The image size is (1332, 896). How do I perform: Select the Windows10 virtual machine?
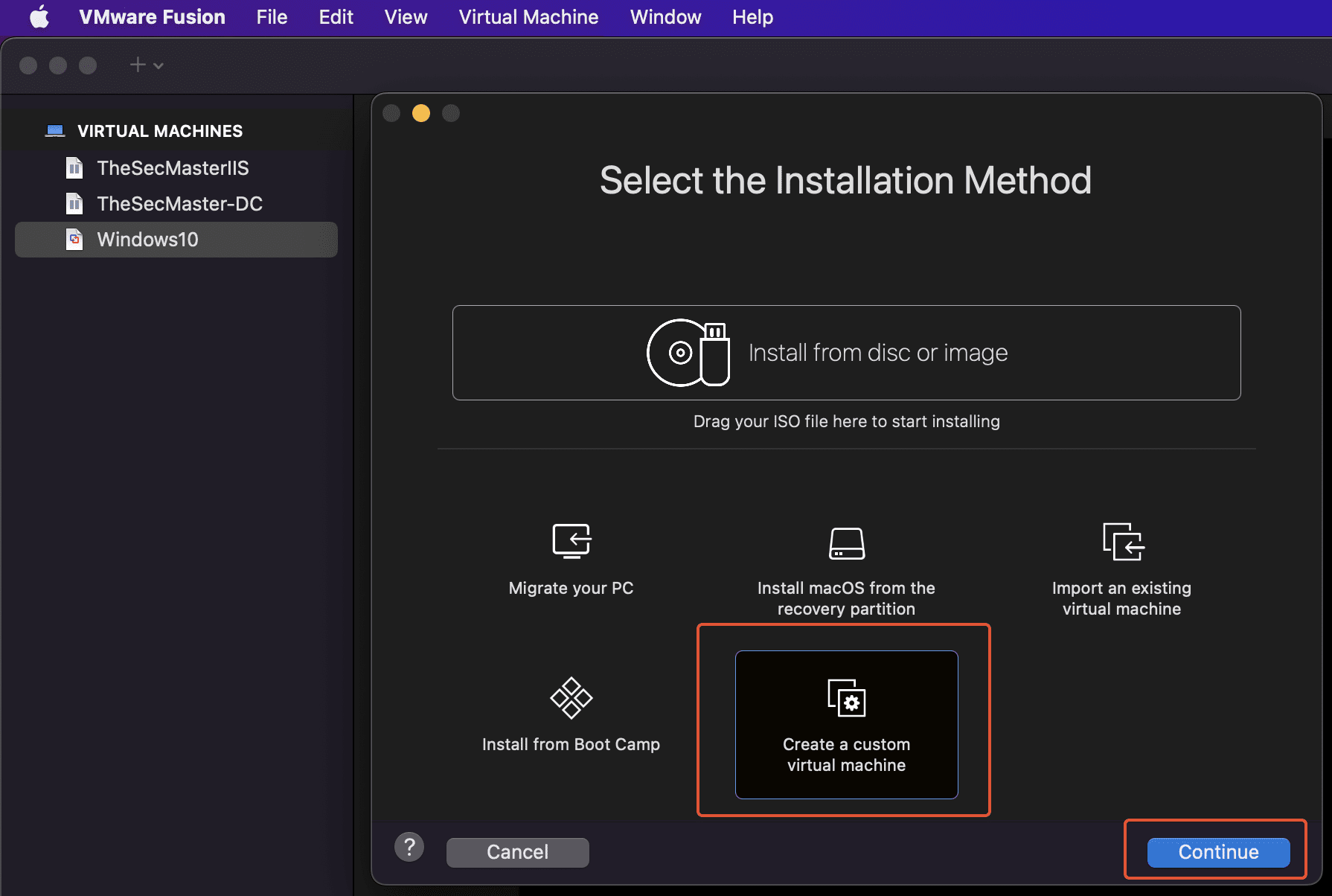tap(176, 240)
